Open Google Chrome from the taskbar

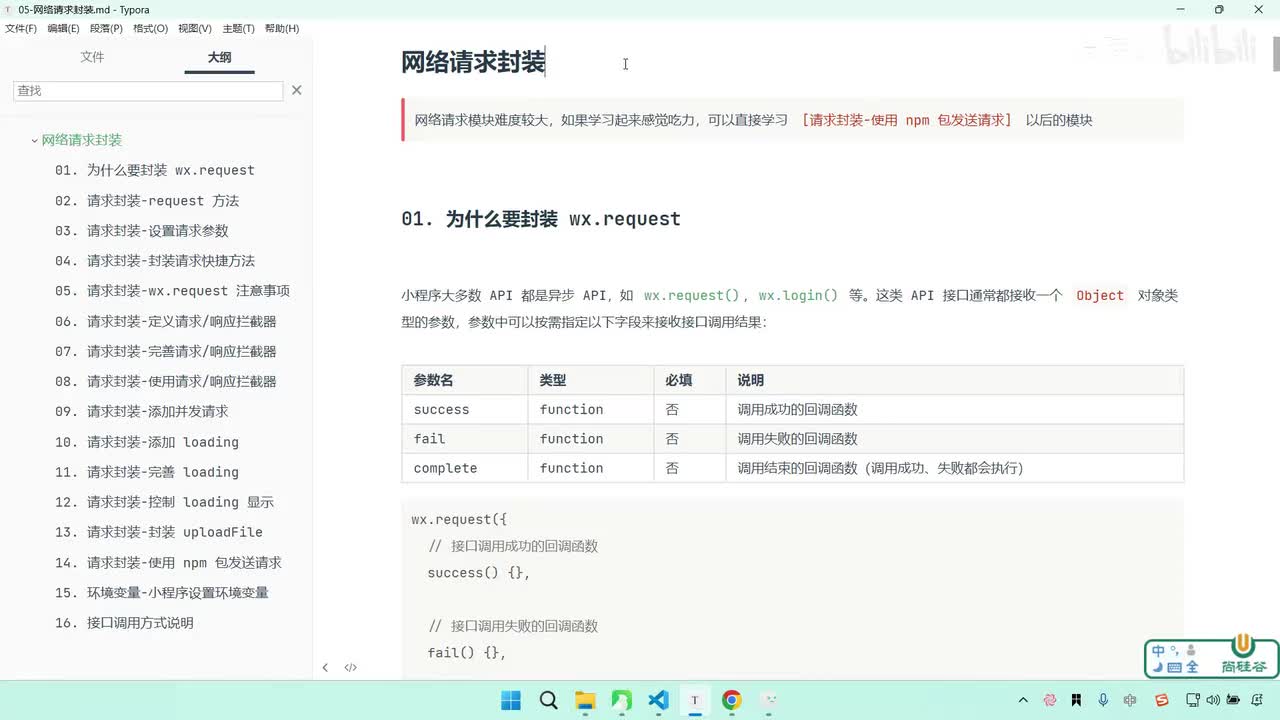732,700
